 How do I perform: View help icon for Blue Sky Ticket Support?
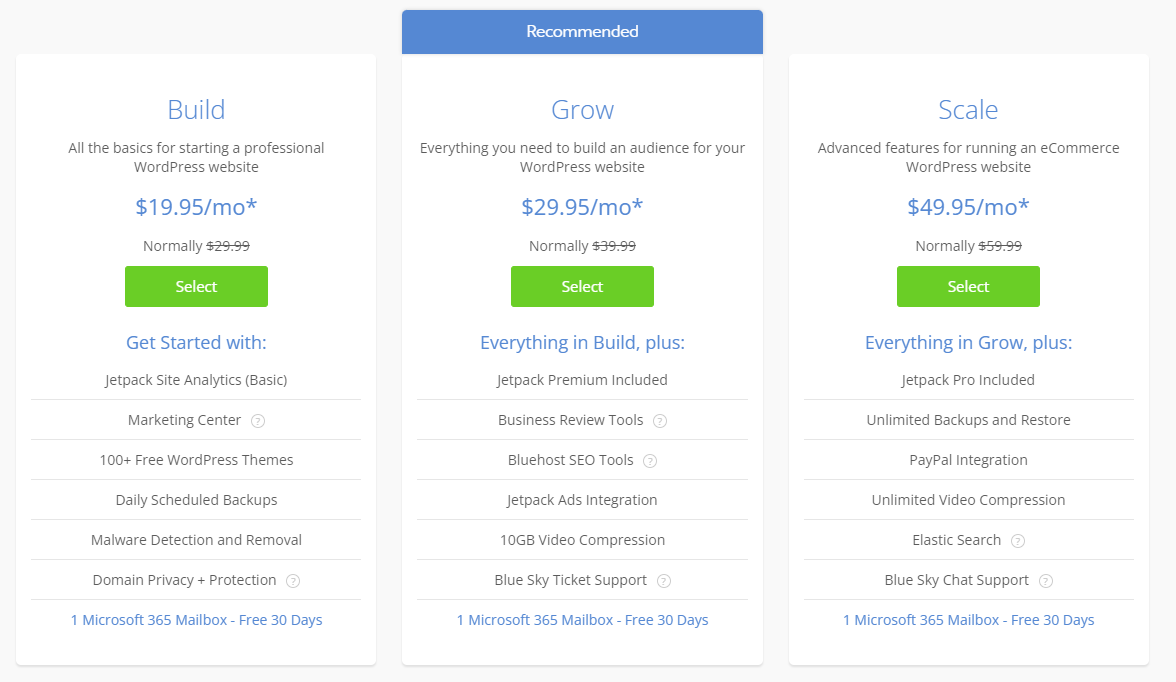pos(664,581)
